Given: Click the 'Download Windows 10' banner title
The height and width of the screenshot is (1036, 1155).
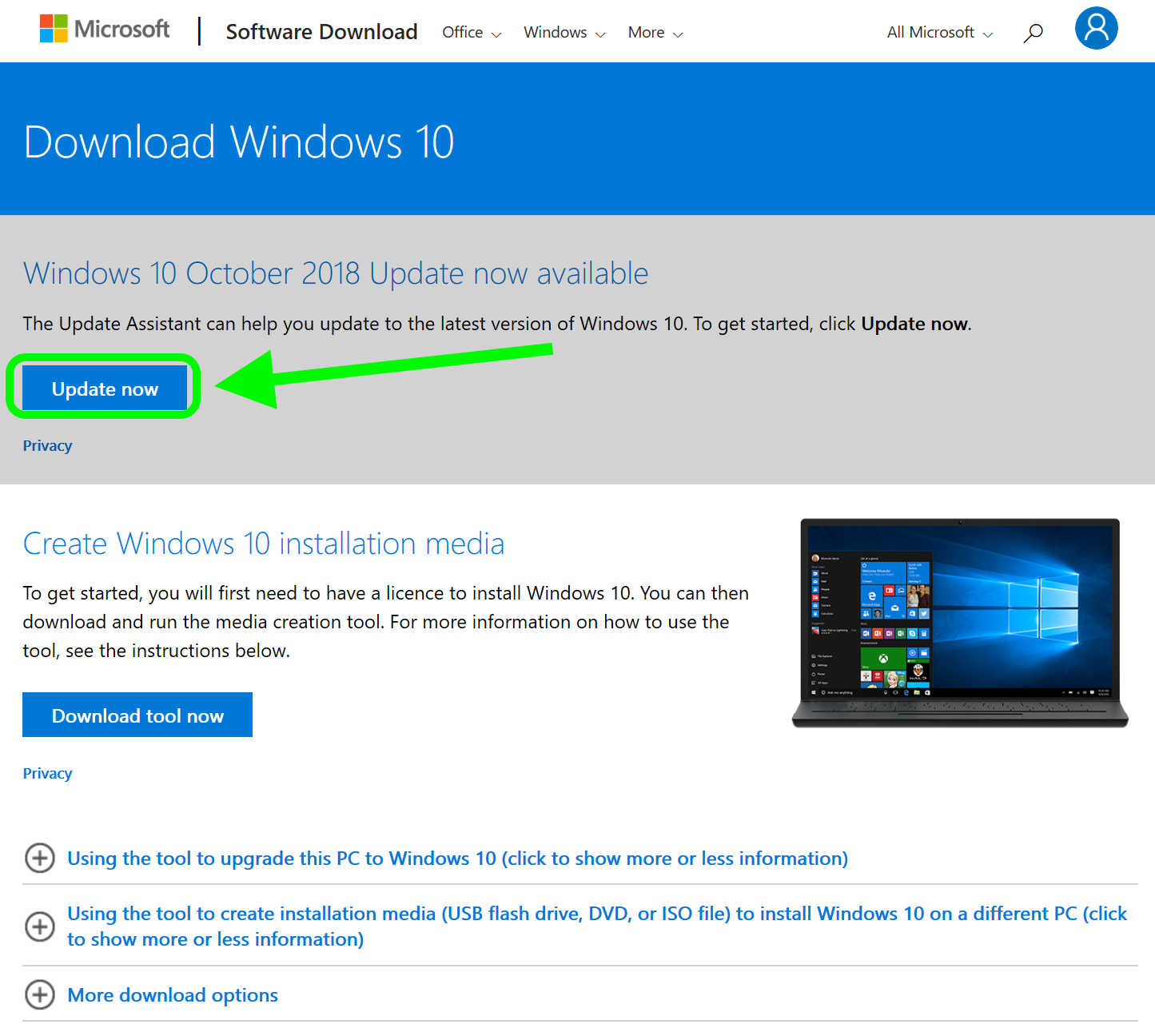Looking at the screenshot, I should (239, 142).
